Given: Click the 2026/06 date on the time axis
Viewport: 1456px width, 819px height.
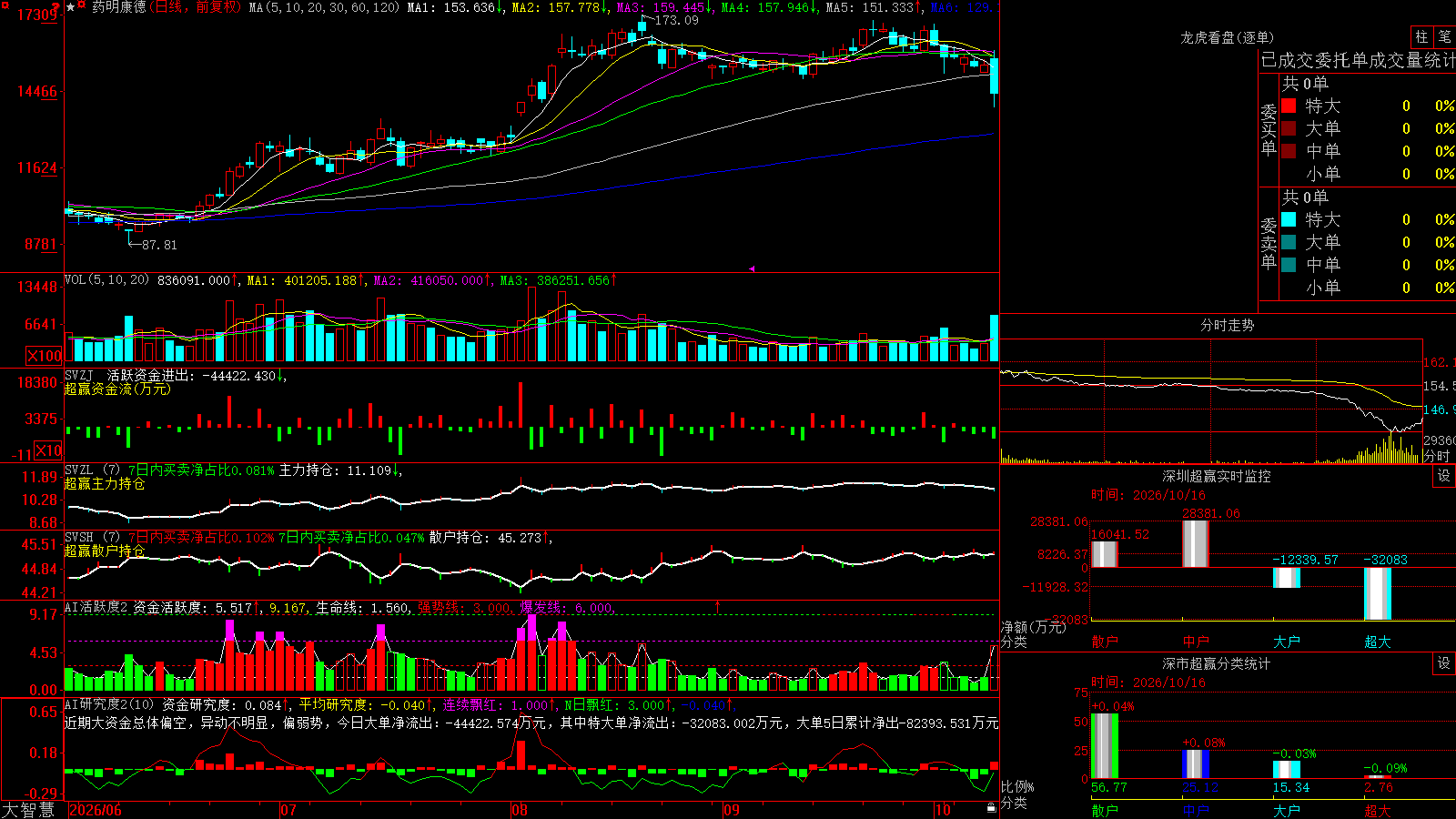Looking at the screenshot, I should coord(96,809).
